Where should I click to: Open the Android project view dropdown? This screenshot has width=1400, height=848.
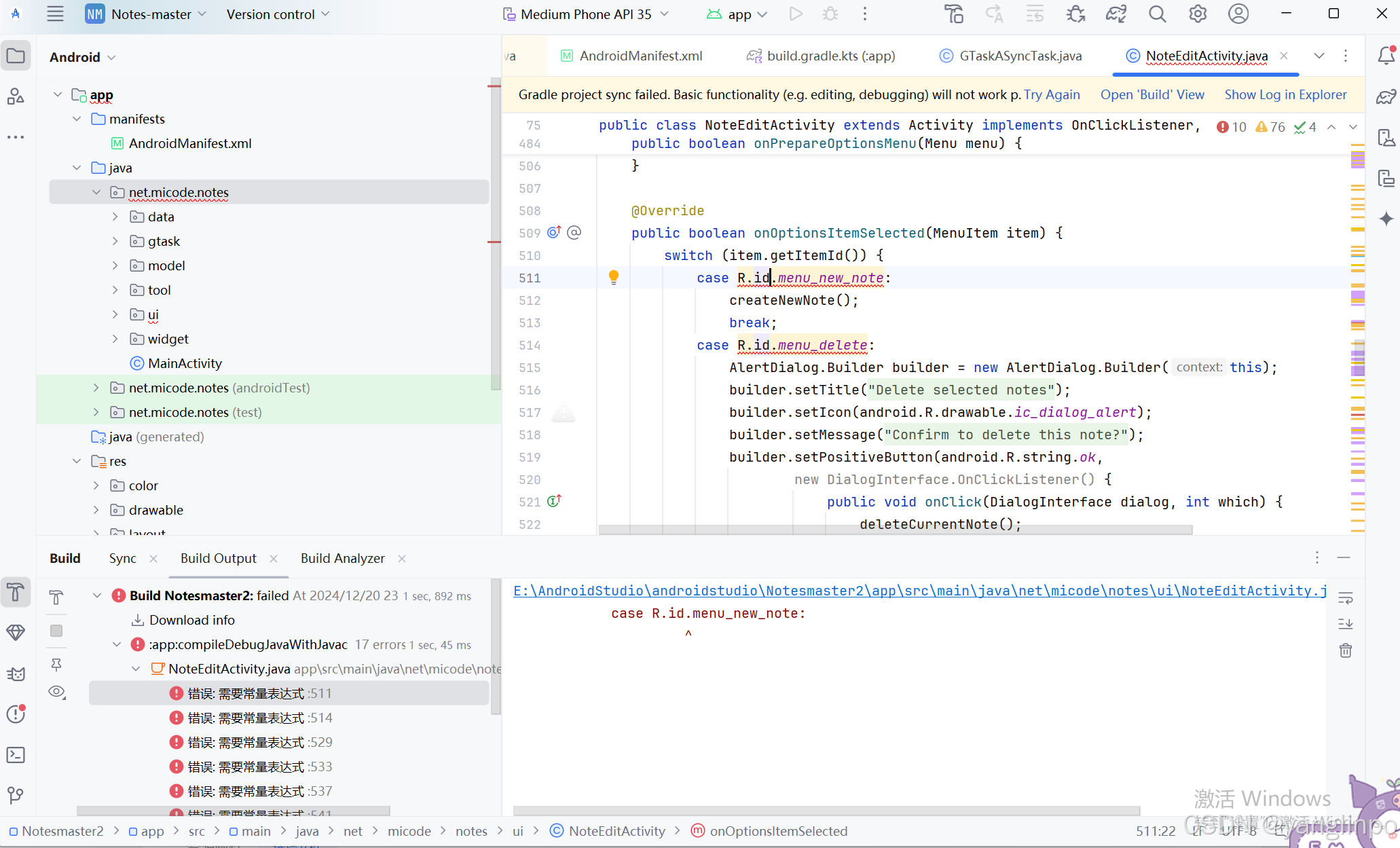tap(82, 57)
